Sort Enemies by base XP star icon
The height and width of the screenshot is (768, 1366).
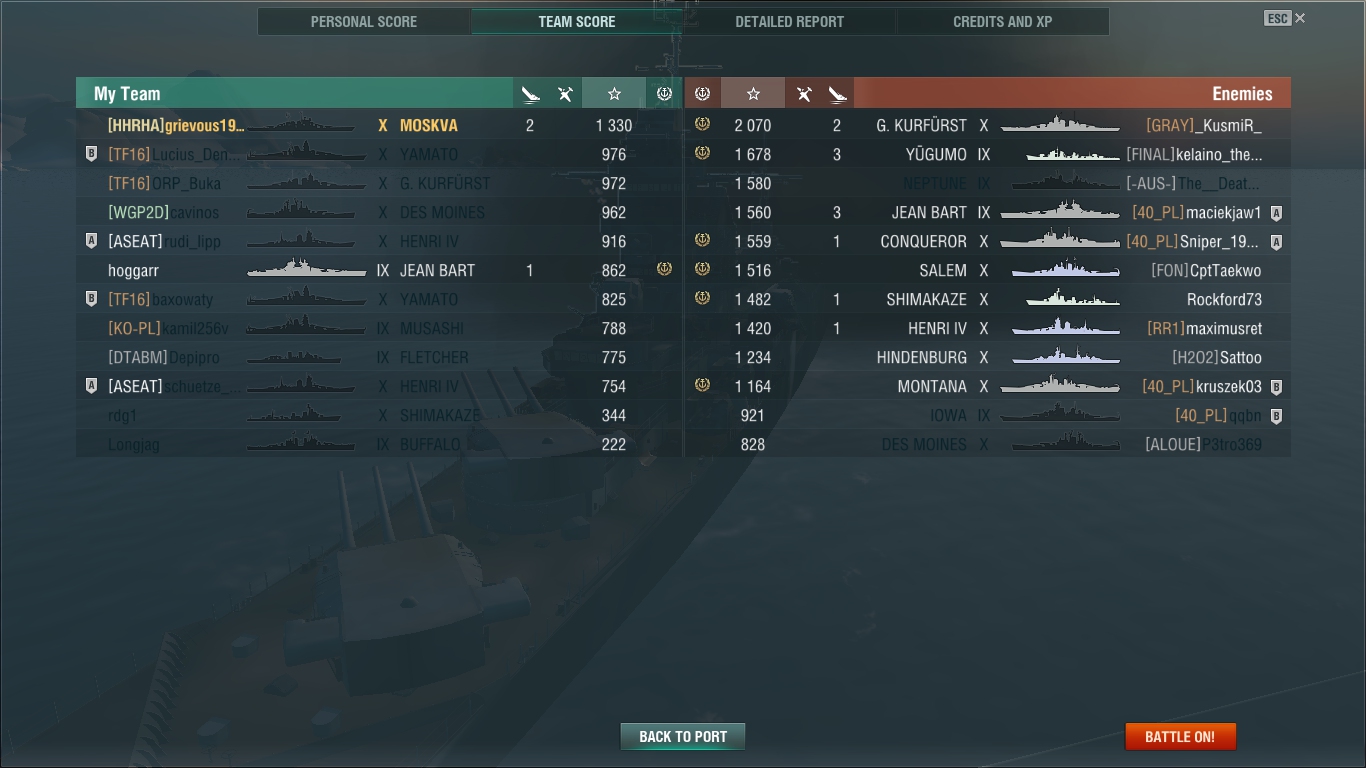(x=753, y=94)
